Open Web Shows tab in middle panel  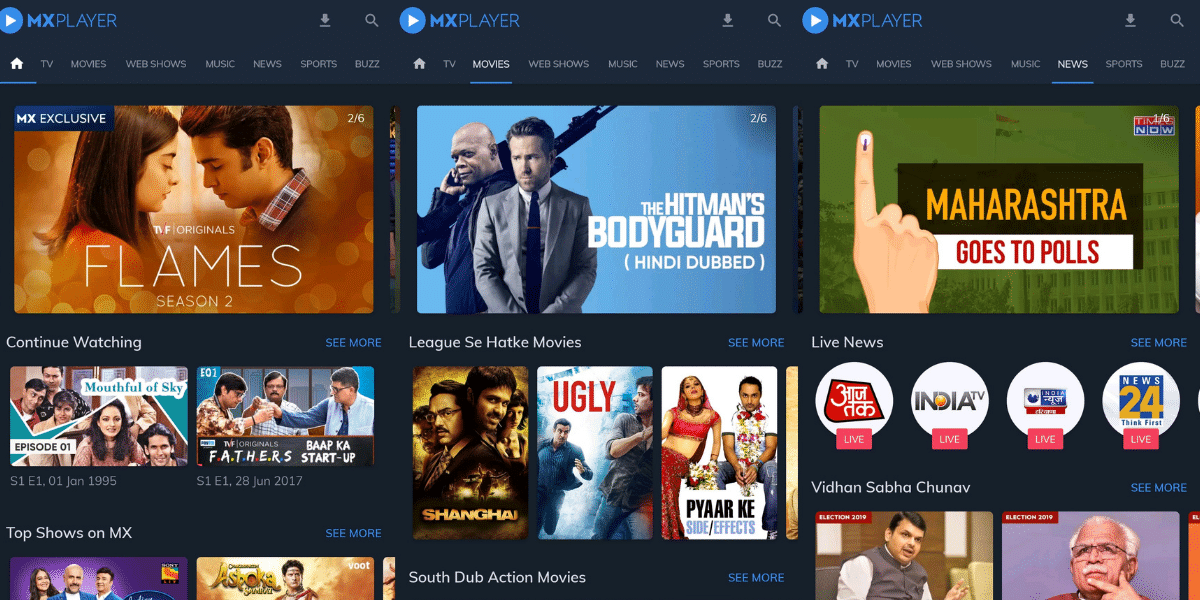[559, 64]
